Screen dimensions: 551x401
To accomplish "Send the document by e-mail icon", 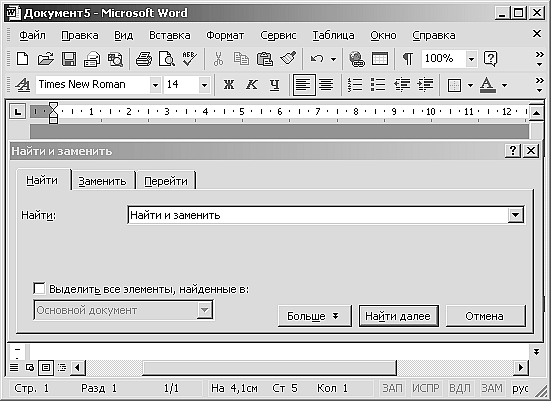I will 92,59.
